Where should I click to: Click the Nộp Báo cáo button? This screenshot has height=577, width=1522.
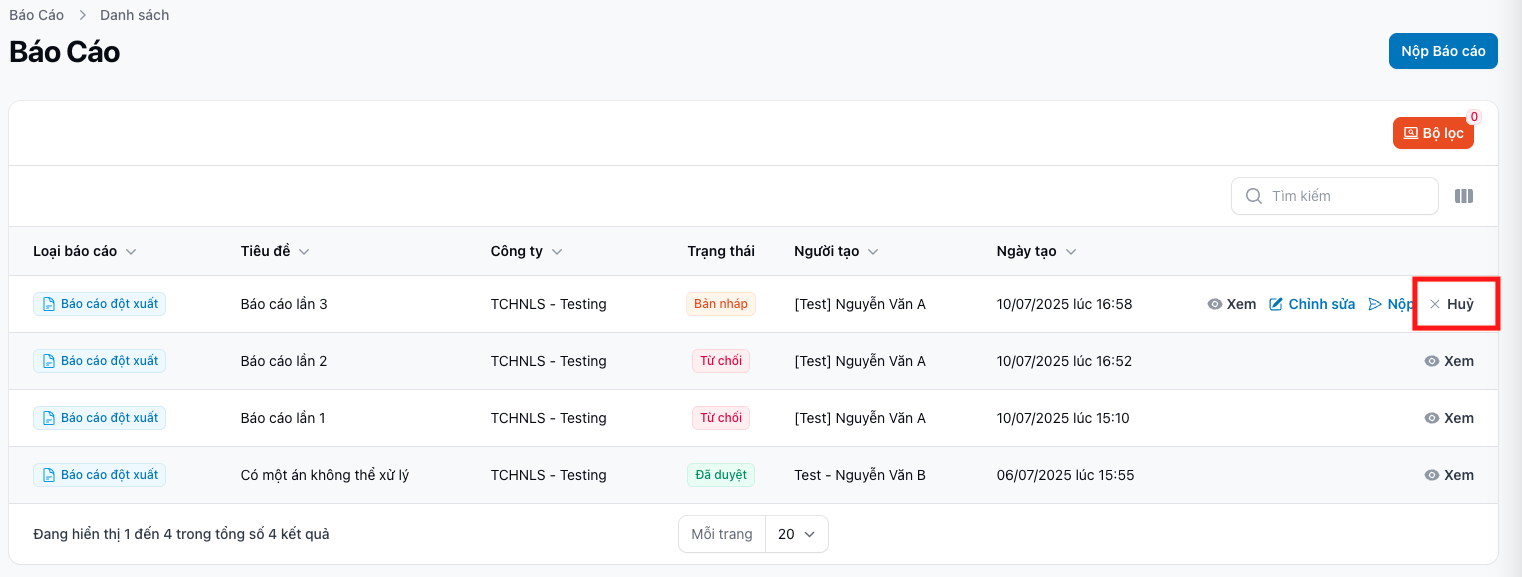click(1442, 51)
